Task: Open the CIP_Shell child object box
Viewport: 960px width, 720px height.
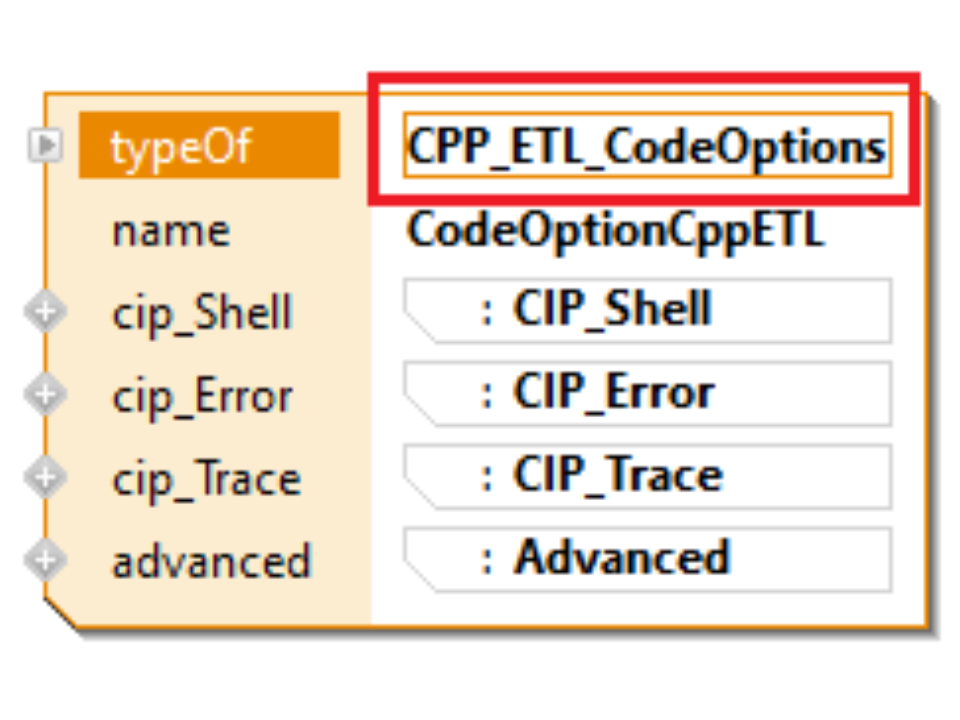Action: point(646,311)
